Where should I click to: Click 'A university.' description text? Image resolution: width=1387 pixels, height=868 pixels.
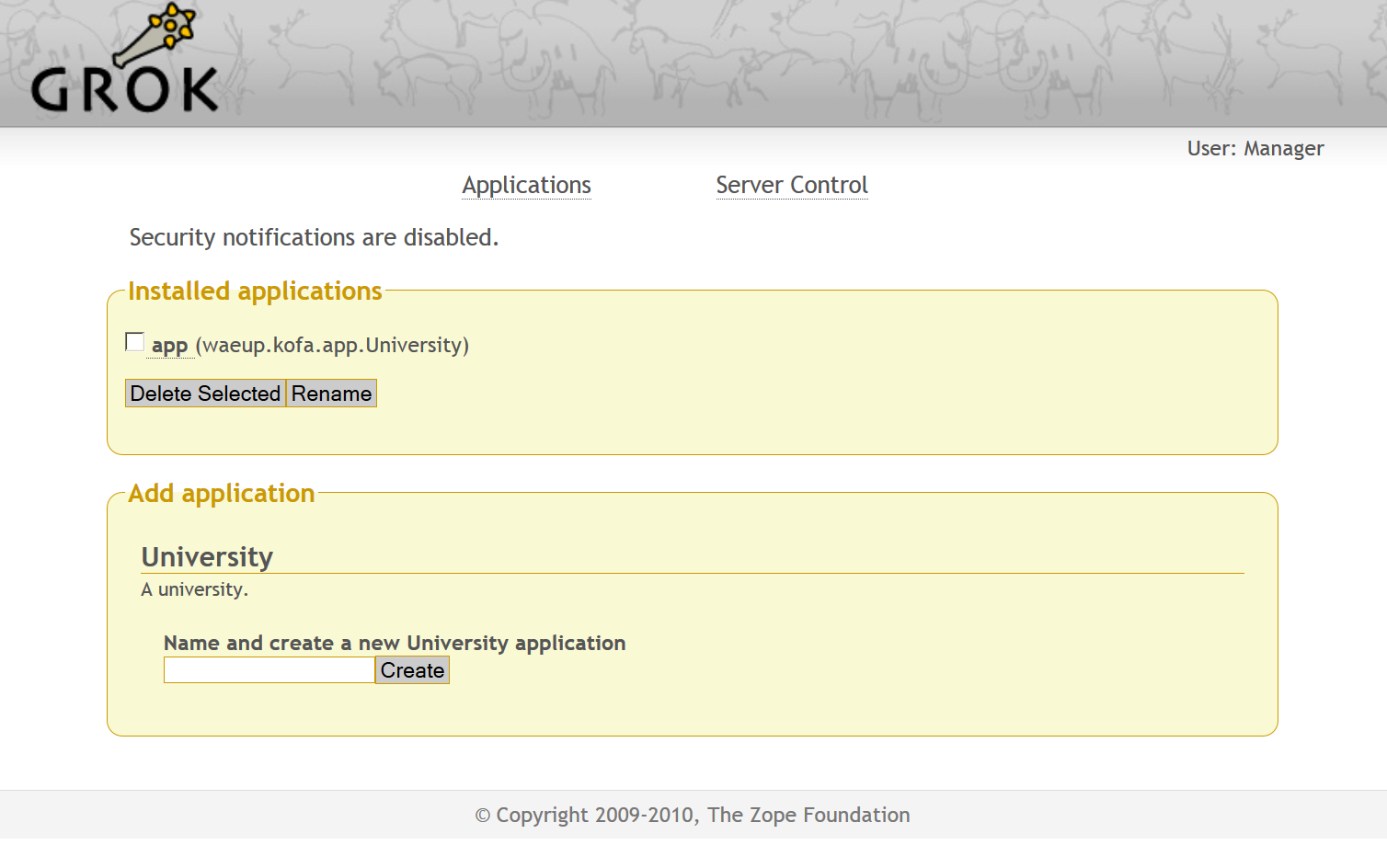(x=194, y=589)
